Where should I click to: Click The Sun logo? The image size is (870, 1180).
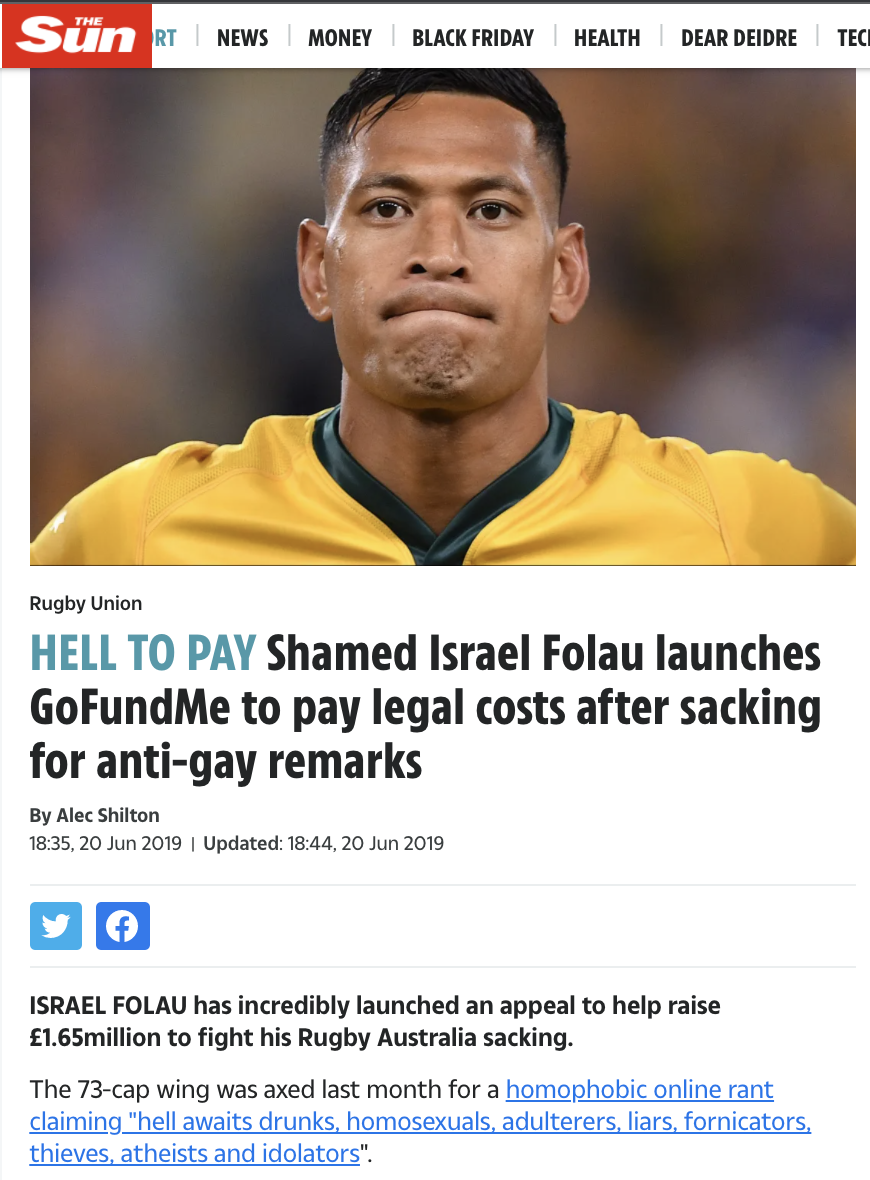(x=76, y=35)
